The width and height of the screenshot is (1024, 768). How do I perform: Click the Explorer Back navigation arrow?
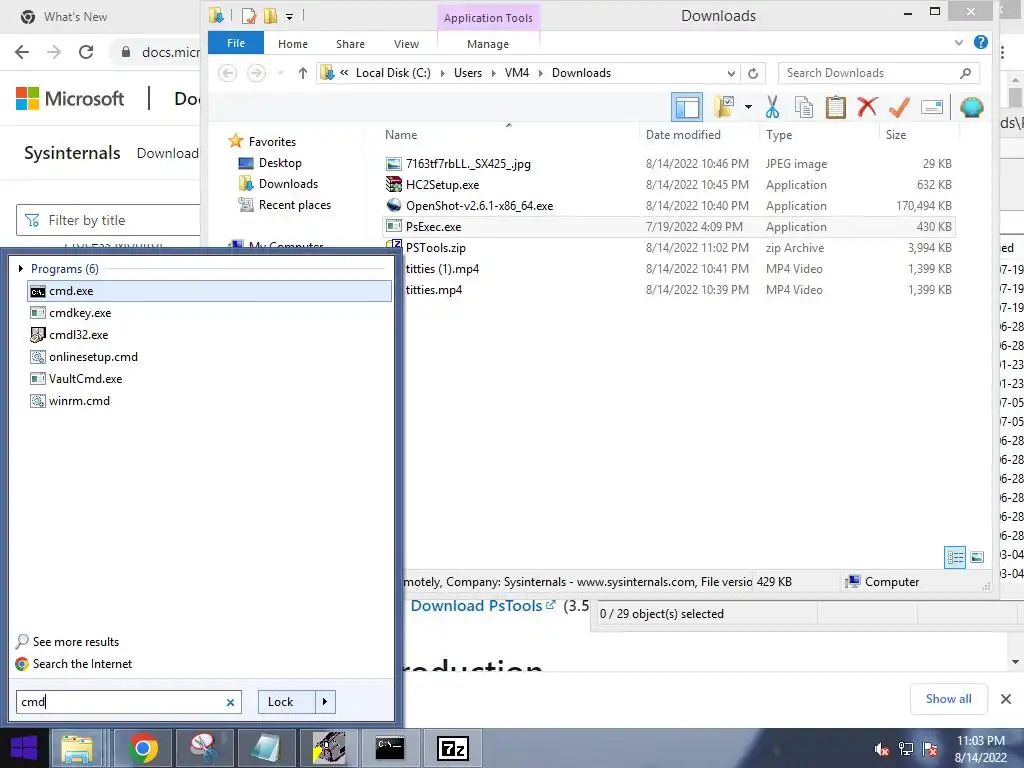227,73
